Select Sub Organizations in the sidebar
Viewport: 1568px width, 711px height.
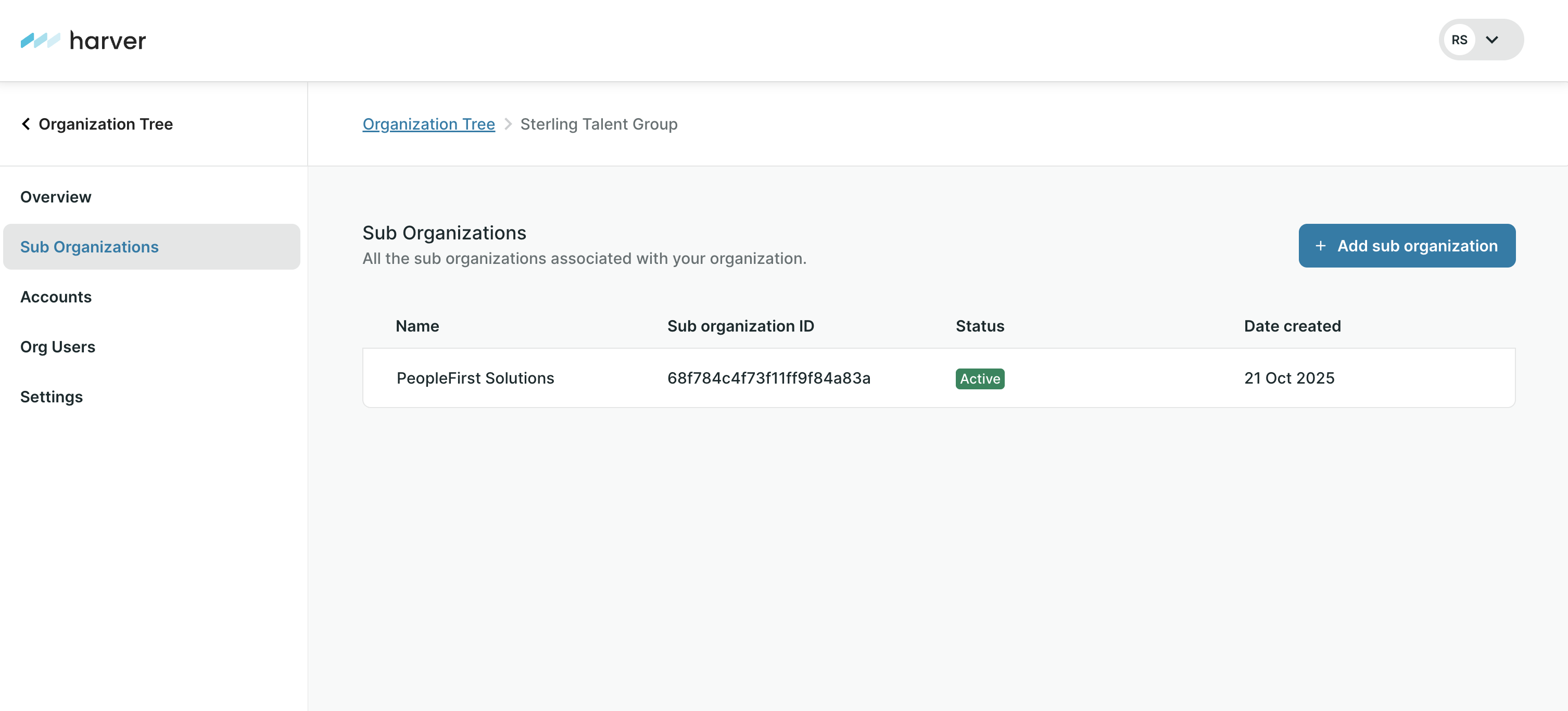tap(90, 247)
